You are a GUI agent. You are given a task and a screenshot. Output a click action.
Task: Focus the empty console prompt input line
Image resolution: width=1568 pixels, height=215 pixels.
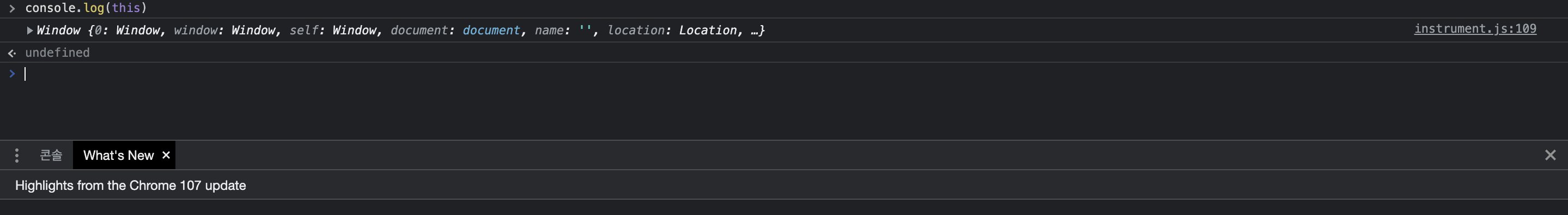tap(791, 74)
